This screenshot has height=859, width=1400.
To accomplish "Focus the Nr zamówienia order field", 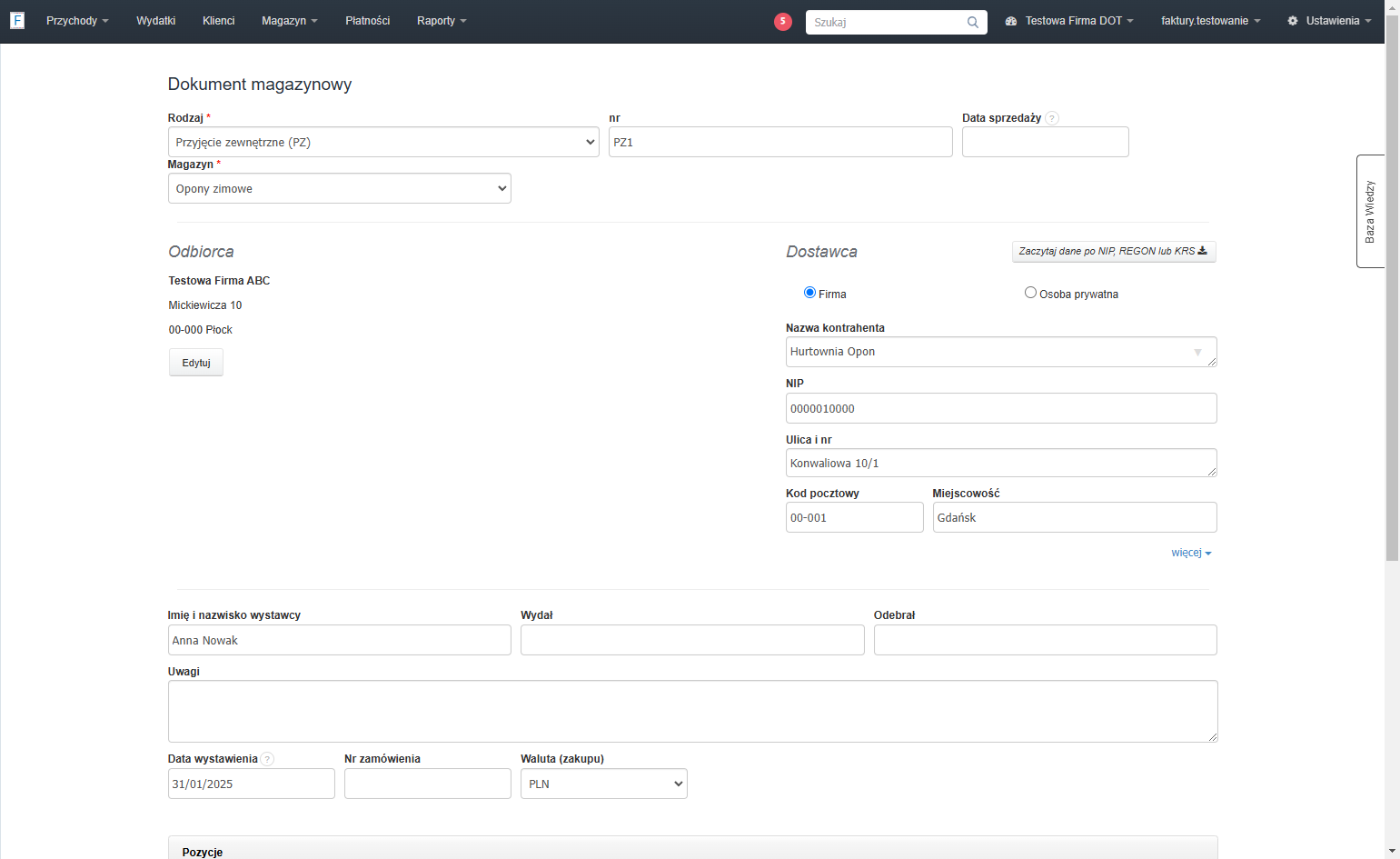I will pos(428,784).
